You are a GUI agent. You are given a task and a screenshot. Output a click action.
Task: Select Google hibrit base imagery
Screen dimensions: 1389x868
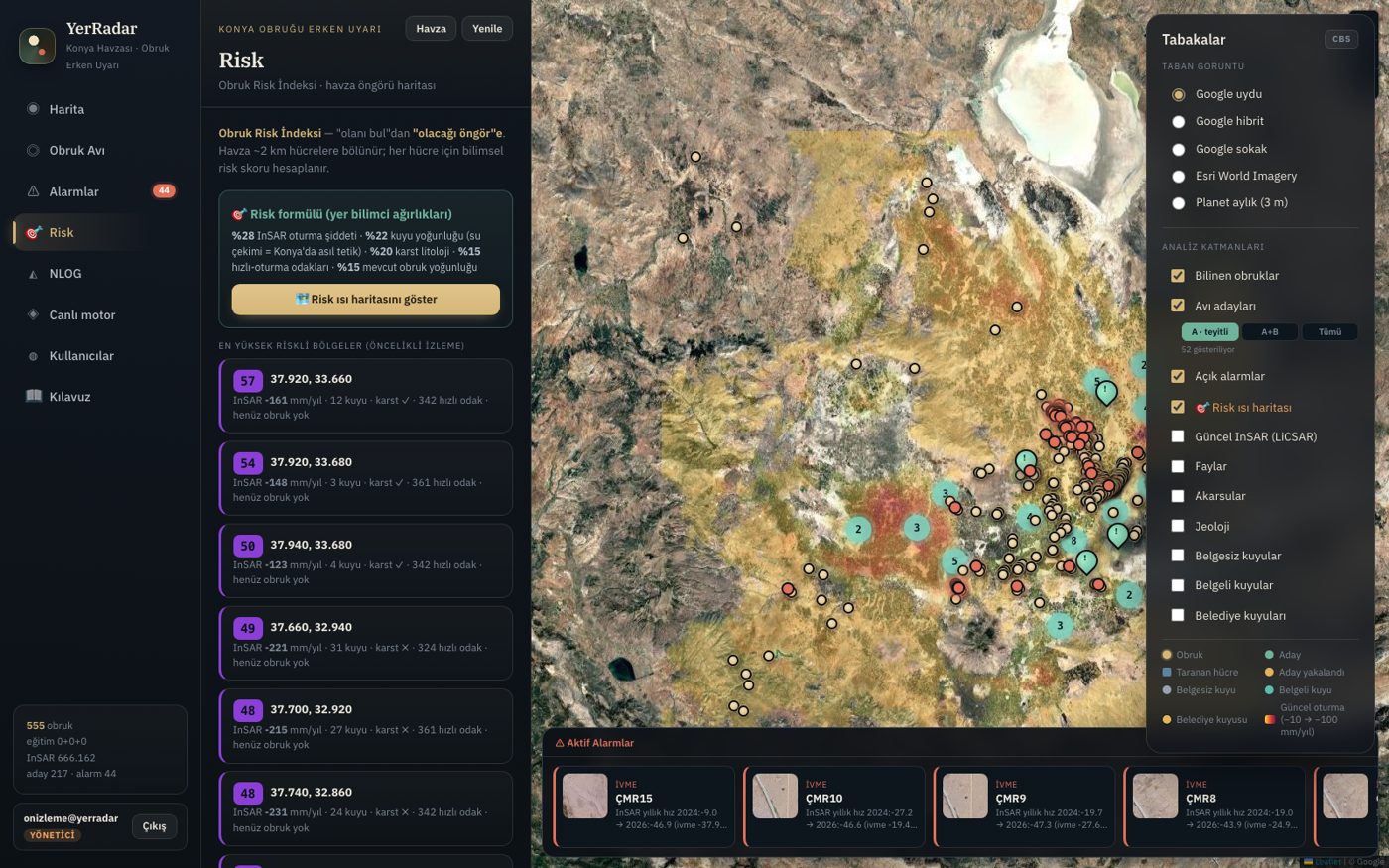(1179, 122)
